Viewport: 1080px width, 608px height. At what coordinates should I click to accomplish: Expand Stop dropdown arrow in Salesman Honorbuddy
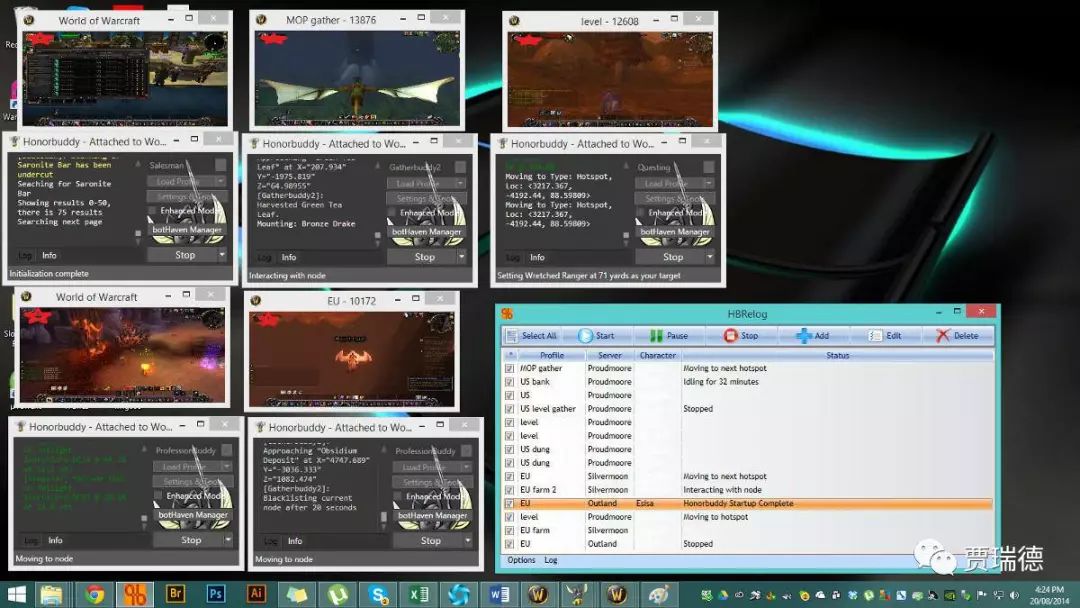coord(222,255)
